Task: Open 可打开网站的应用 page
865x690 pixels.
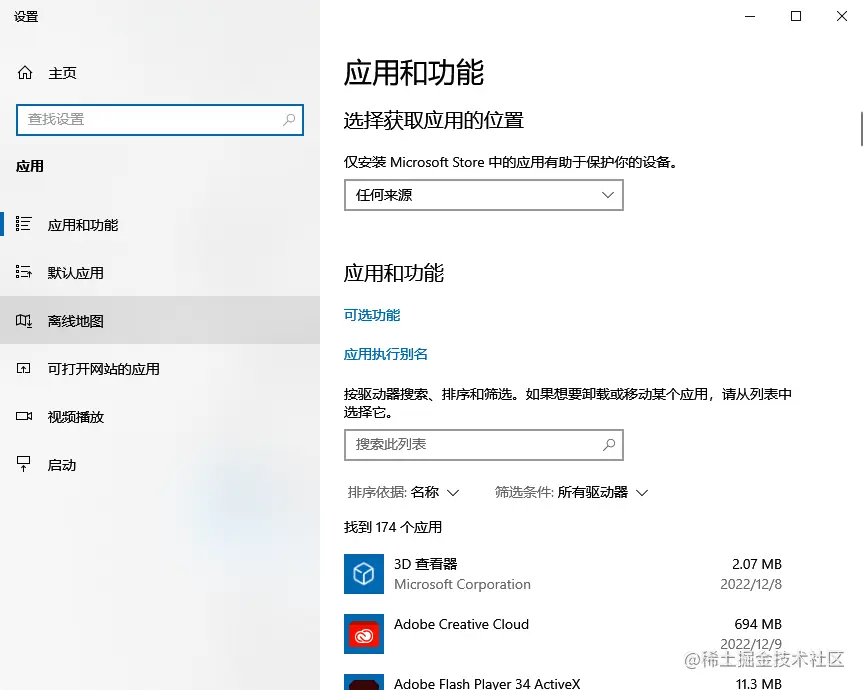Action: point(160,368)
